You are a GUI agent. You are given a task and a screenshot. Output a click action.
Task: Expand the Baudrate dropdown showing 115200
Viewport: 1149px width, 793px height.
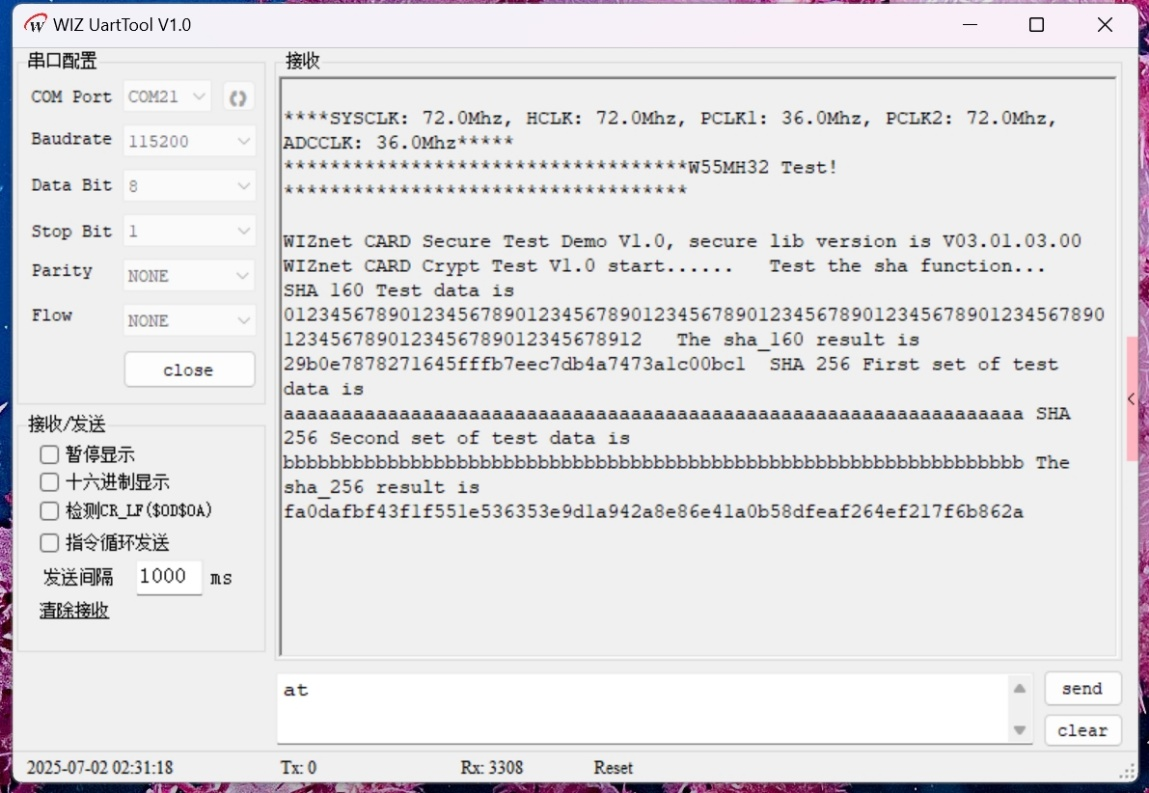189,142
